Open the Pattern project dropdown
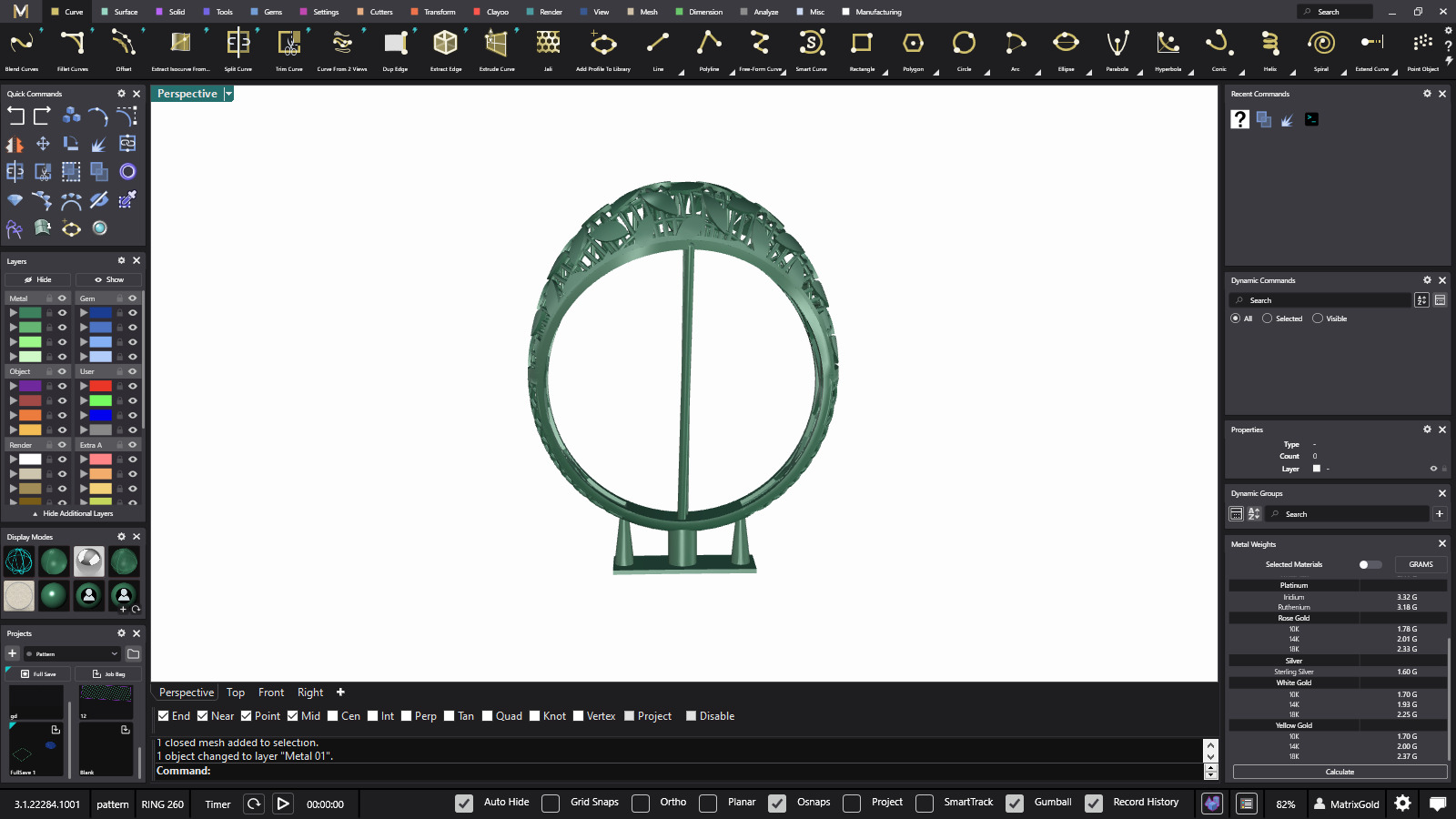 click(73, 653)
